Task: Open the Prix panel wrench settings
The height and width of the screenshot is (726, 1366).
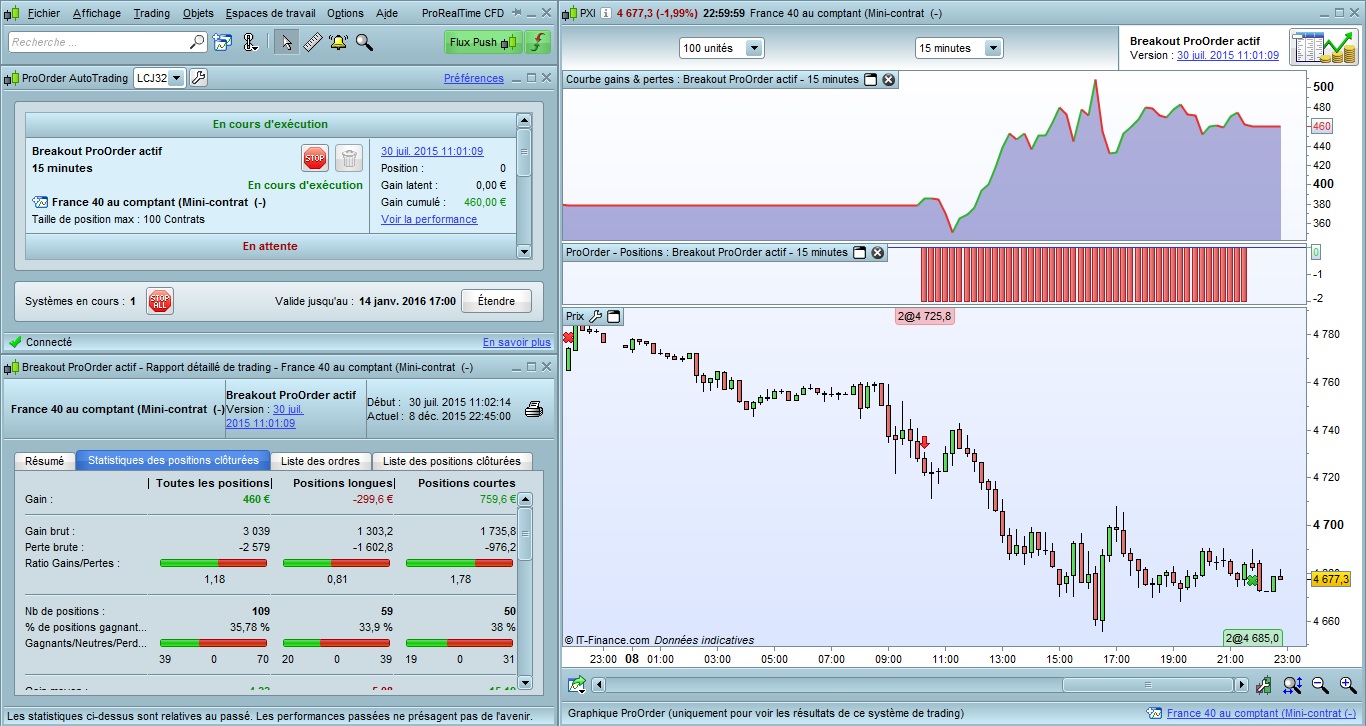Action: 595,316
